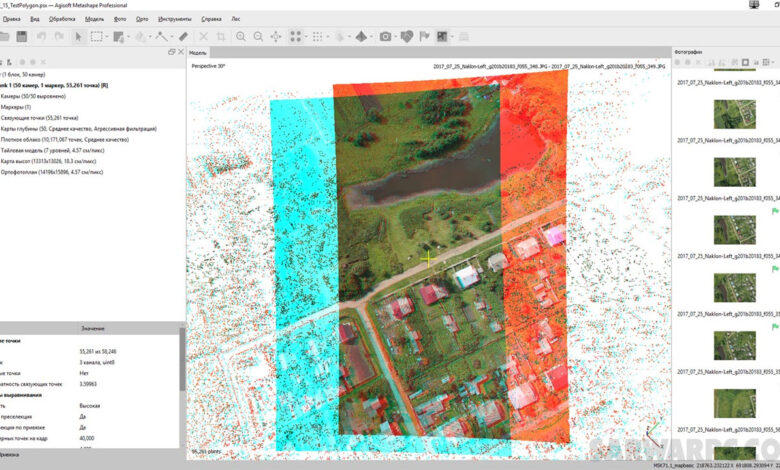This screenshot has height=470, width=780.
Task: Toggle Show Cameras camera icon
Action: (385, 36)
